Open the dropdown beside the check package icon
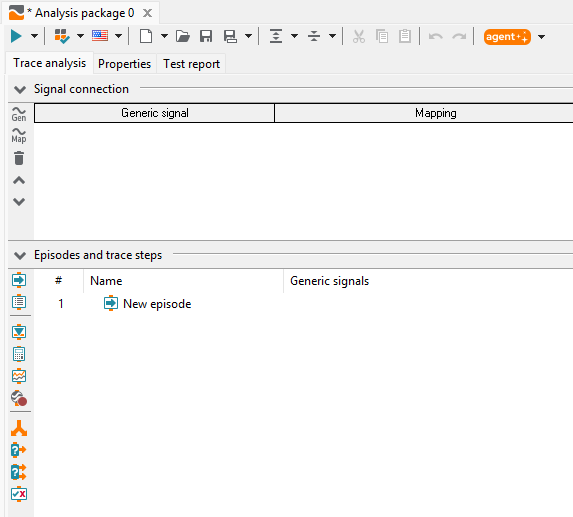This screenshot has width=573, height=517. click(x=80, y=37)
